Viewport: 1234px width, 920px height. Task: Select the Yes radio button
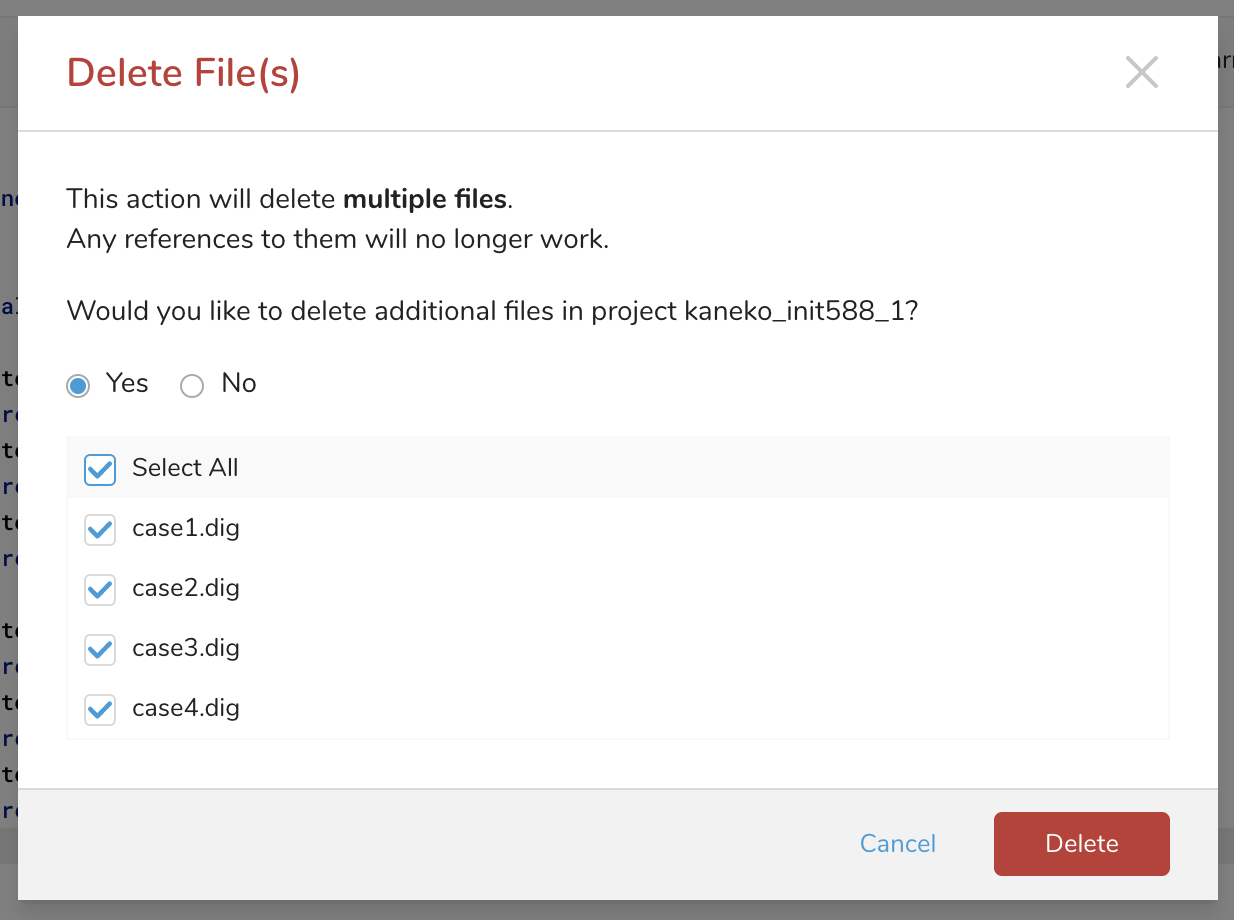tap(78, 385)
